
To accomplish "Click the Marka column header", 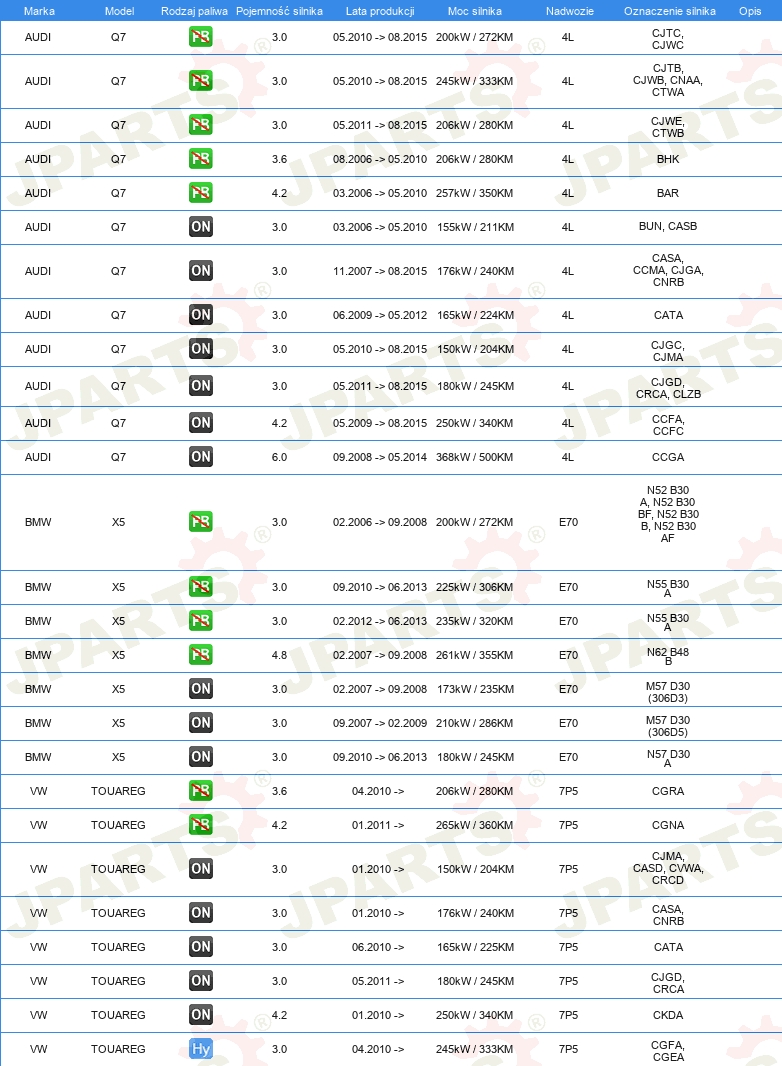I will (x=39, y=11).
